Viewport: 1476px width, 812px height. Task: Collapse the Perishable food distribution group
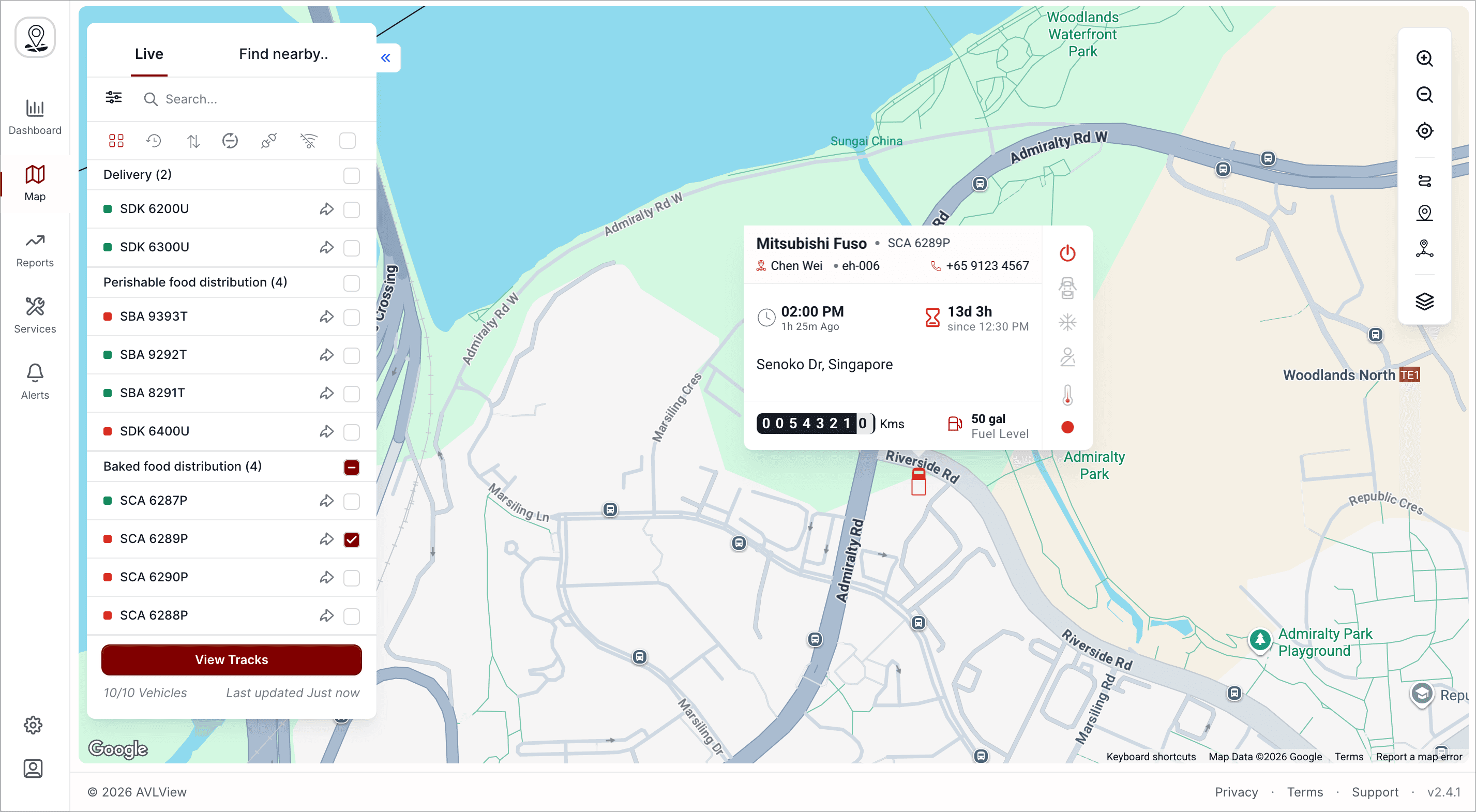(195, 282)
